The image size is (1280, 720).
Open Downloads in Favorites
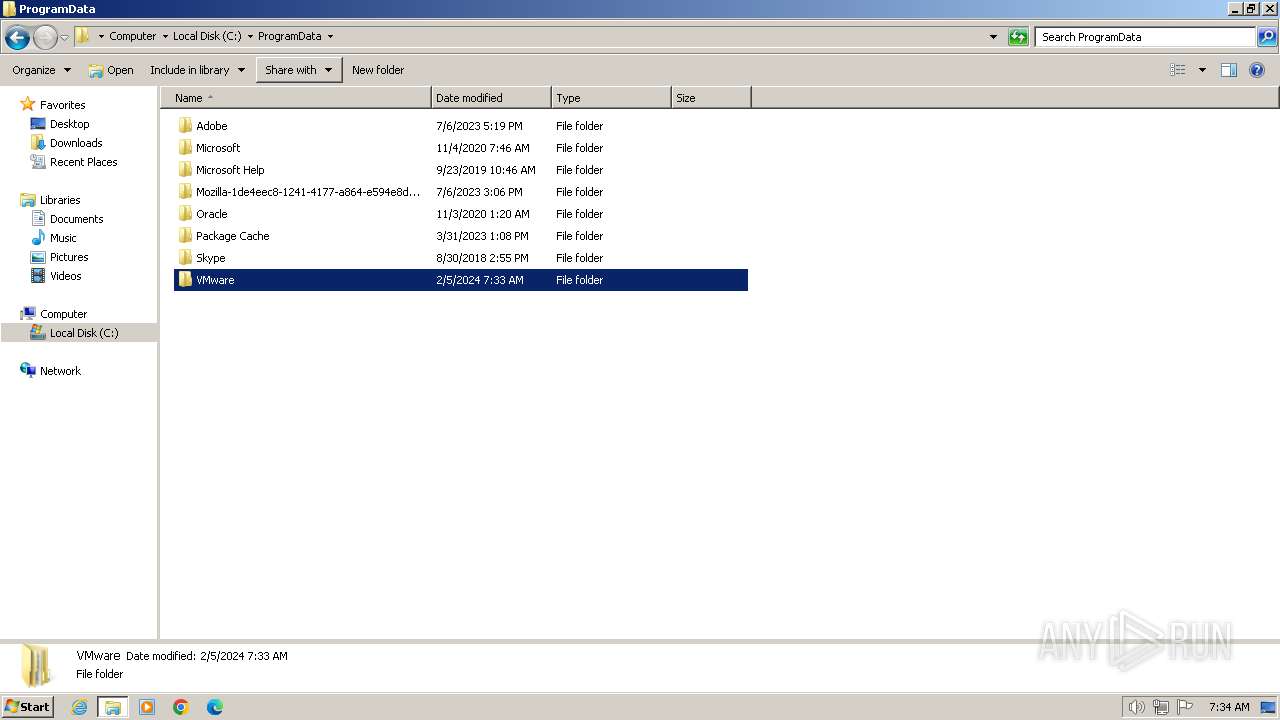(76, 143)
